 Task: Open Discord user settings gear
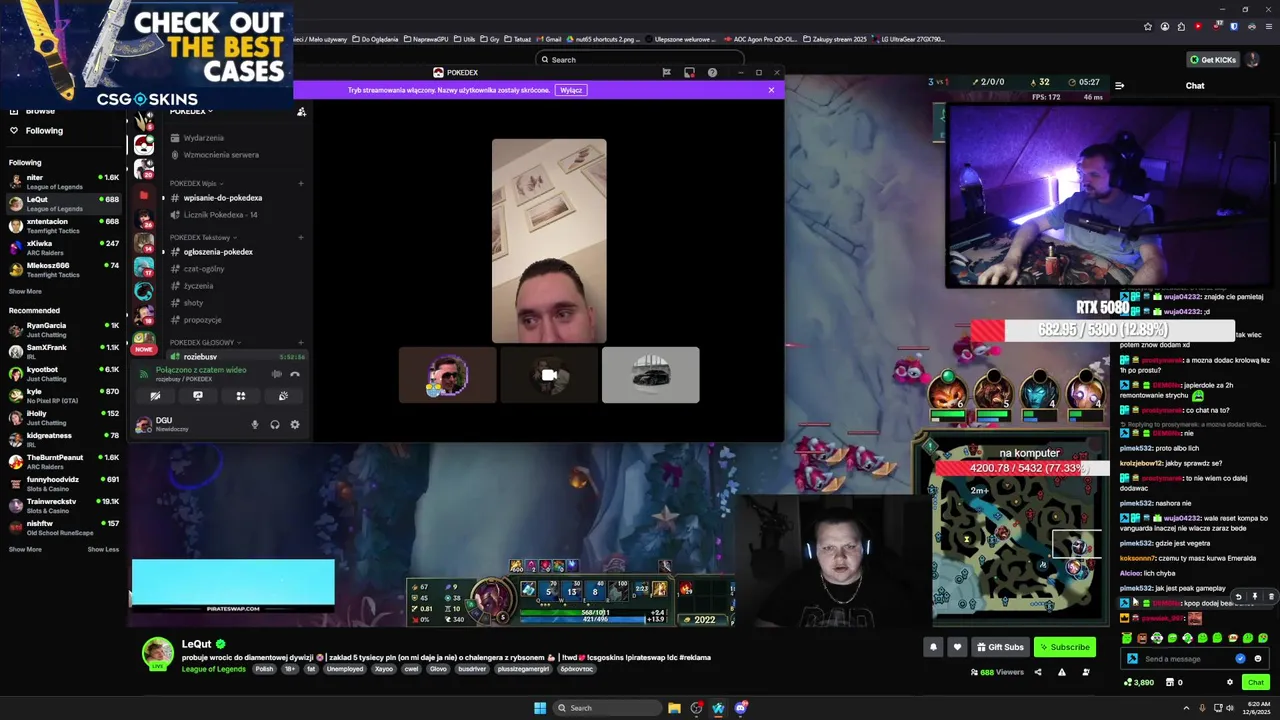(x=295, y=425)
